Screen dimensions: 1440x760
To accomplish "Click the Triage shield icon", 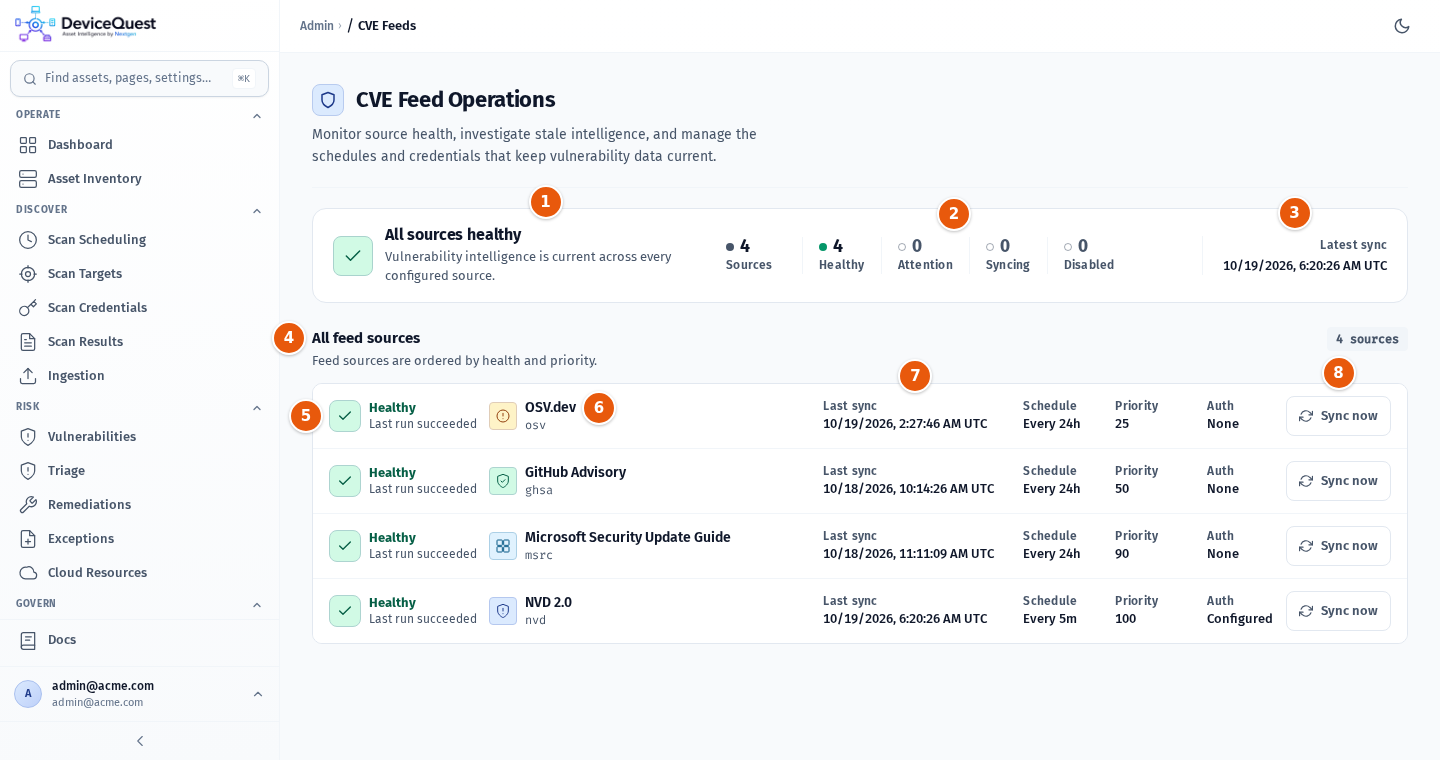I will (28, 471).
